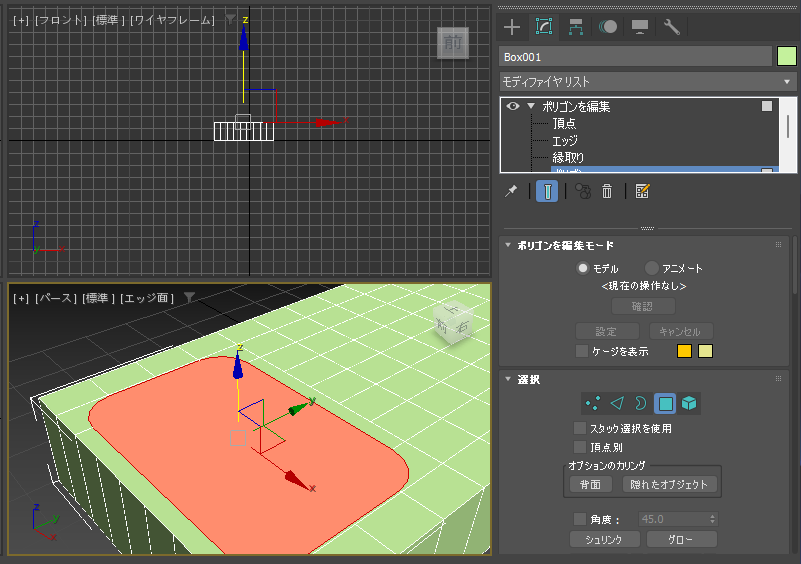Enable スタック選択を使用 checkbox
801x564 pixels.
[x=580, y=428]
